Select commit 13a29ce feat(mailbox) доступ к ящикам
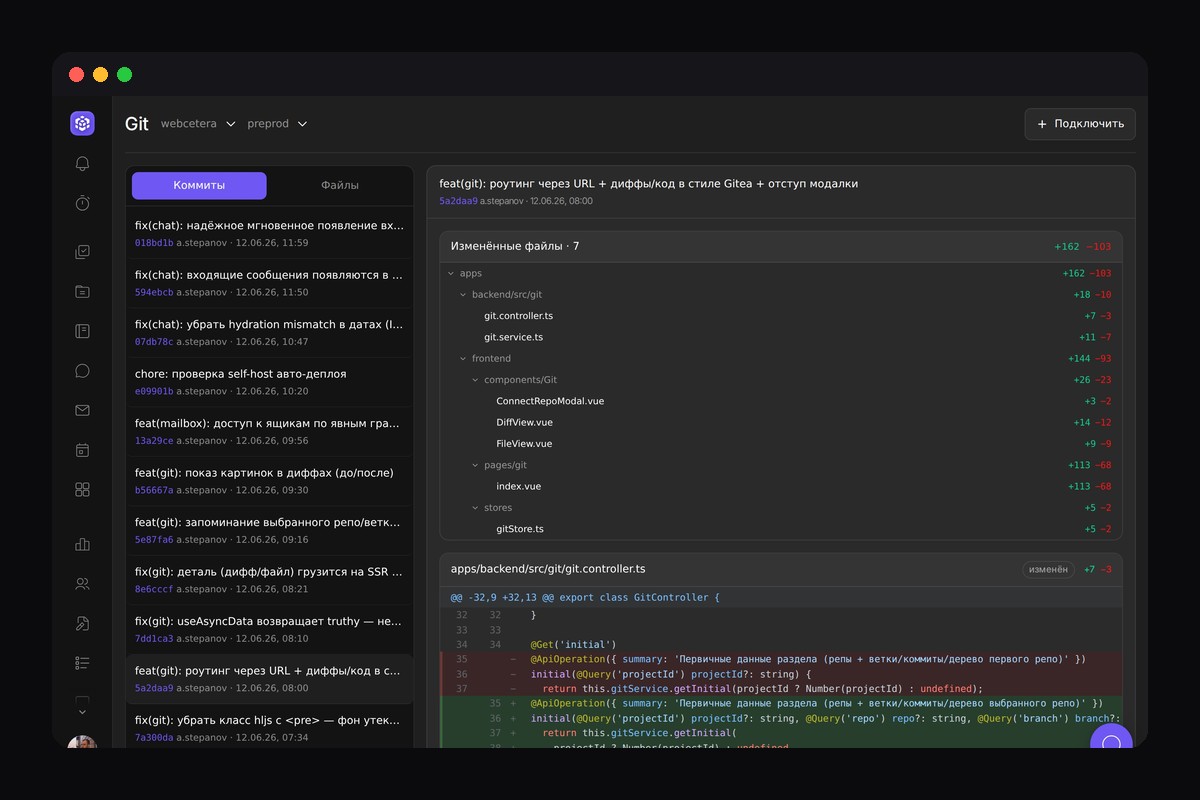Viewport: 1200px width, 800px height. (x=270, y=432)
